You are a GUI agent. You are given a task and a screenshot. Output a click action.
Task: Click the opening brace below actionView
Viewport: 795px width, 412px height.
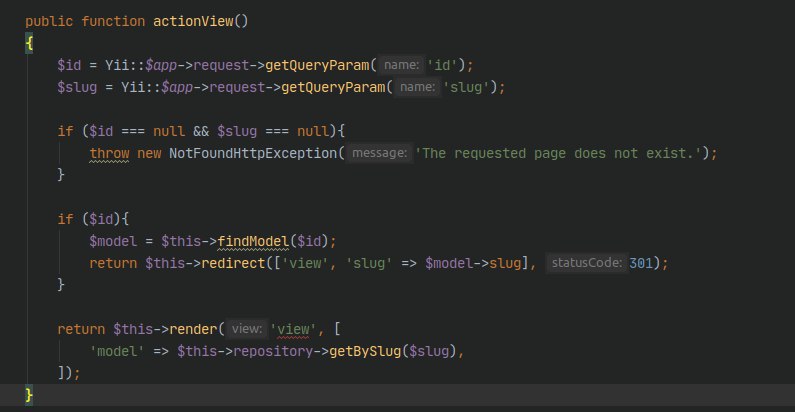(29, 43)
